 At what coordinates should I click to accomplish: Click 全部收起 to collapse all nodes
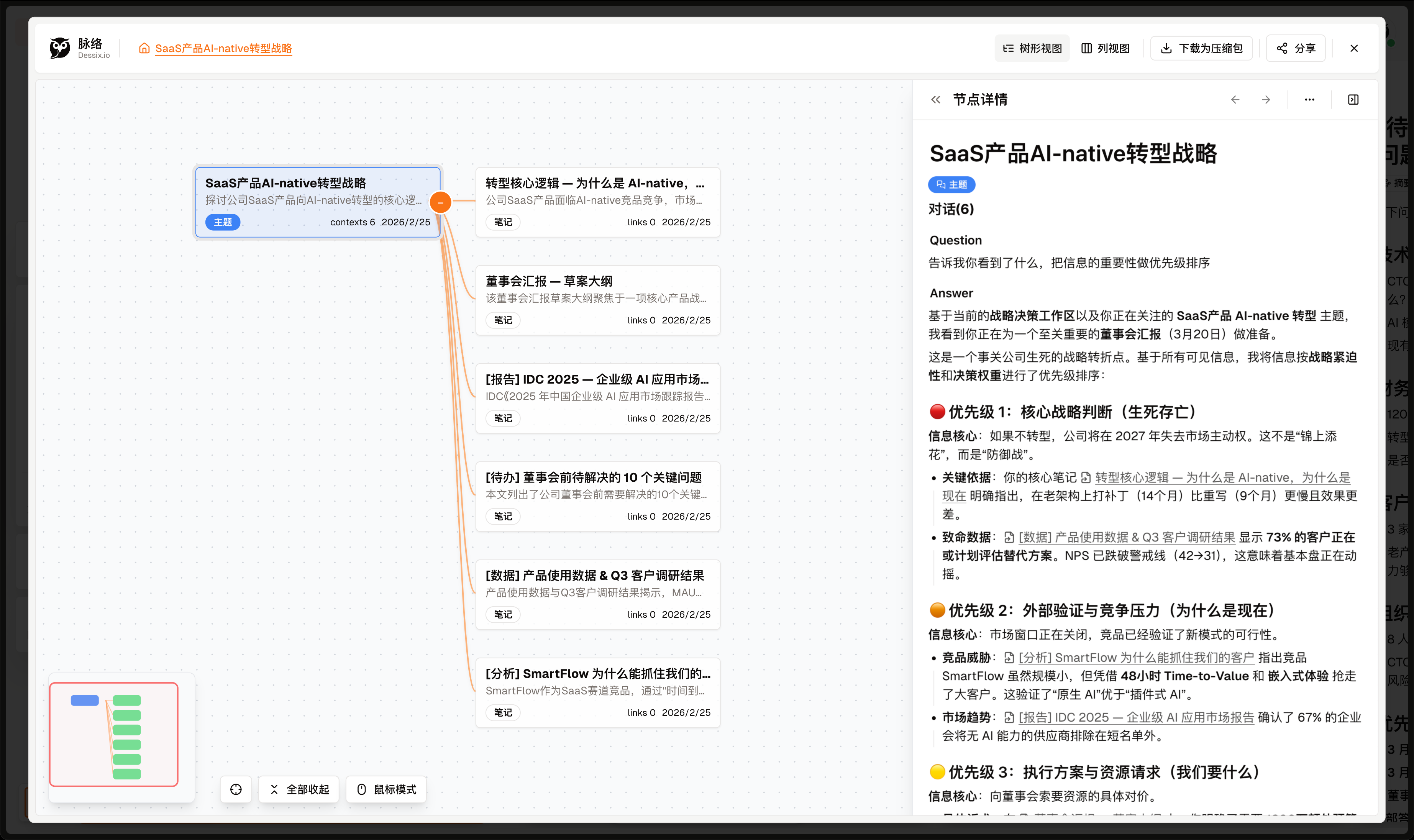[299, 789]
